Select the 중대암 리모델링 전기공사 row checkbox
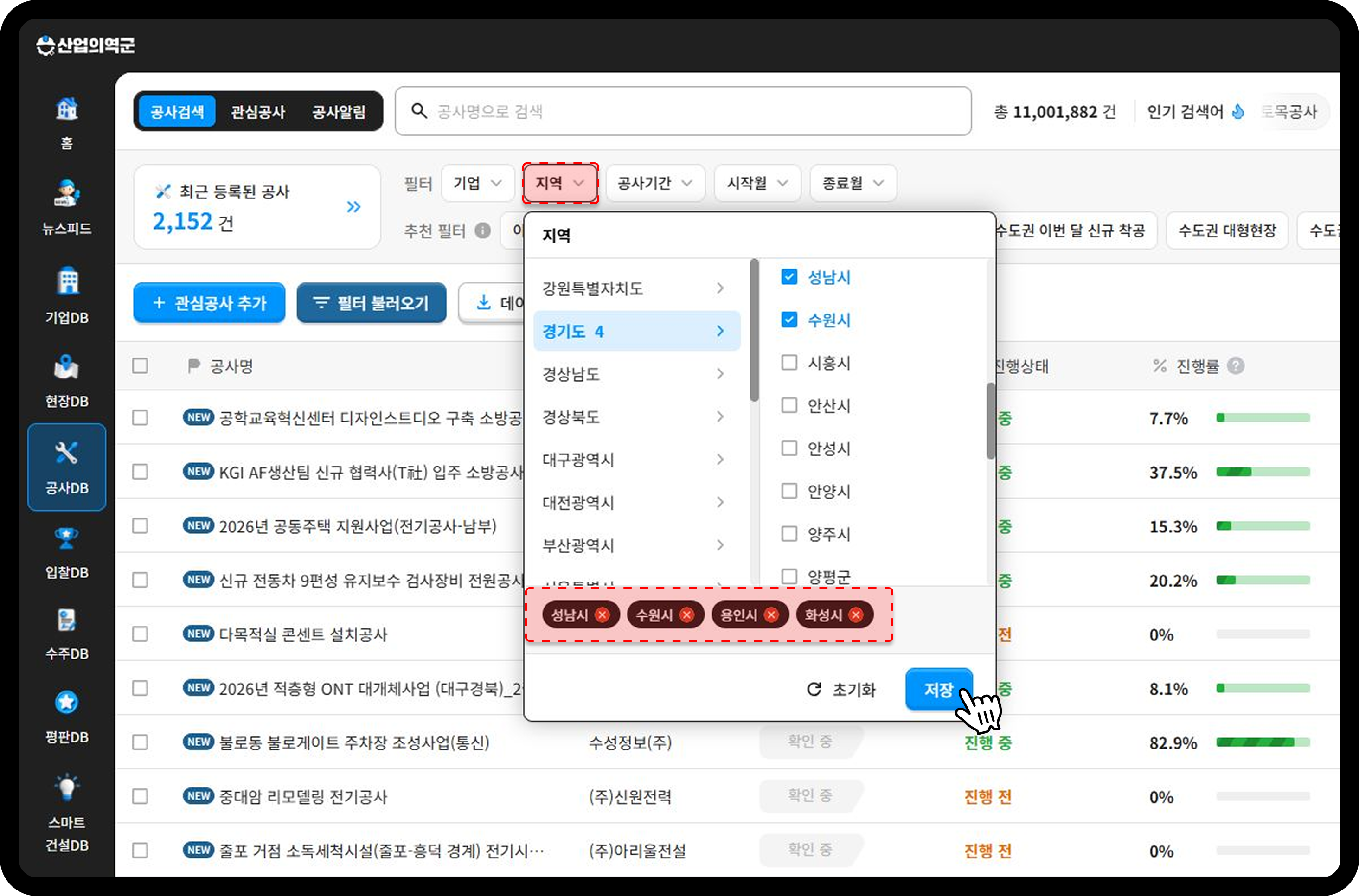 140,796
